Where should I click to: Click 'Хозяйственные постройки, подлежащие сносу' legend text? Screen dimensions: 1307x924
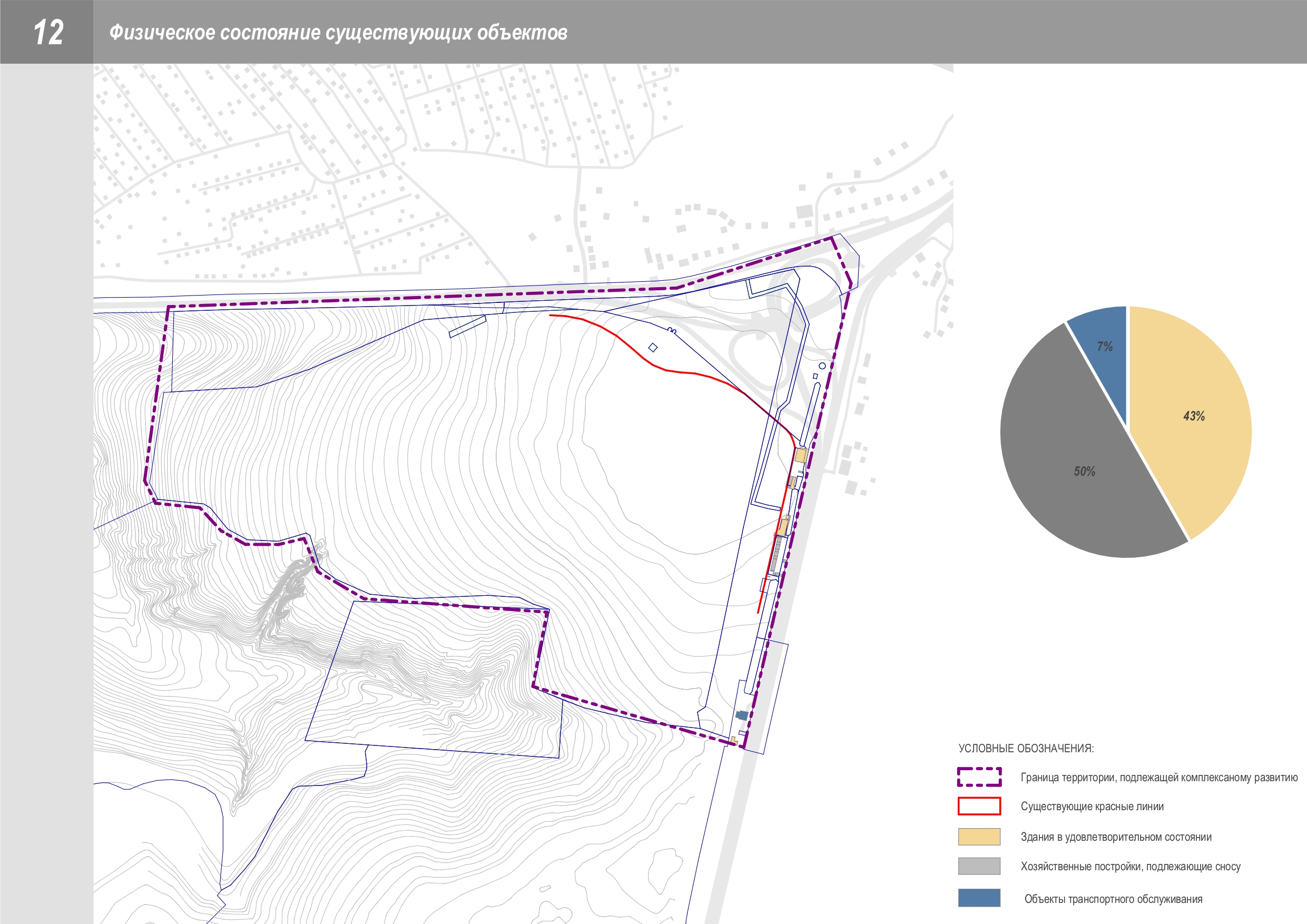[1130, 867]
